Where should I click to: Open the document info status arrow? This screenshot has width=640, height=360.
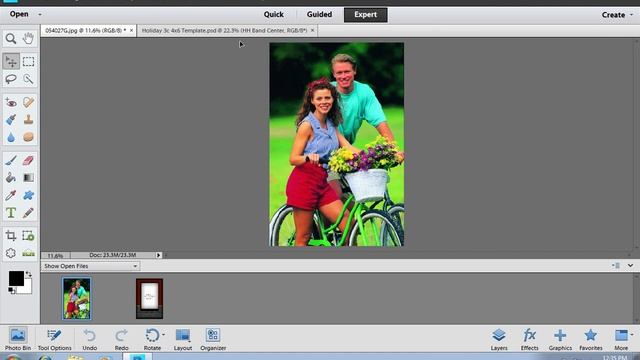tap(158, 256)
